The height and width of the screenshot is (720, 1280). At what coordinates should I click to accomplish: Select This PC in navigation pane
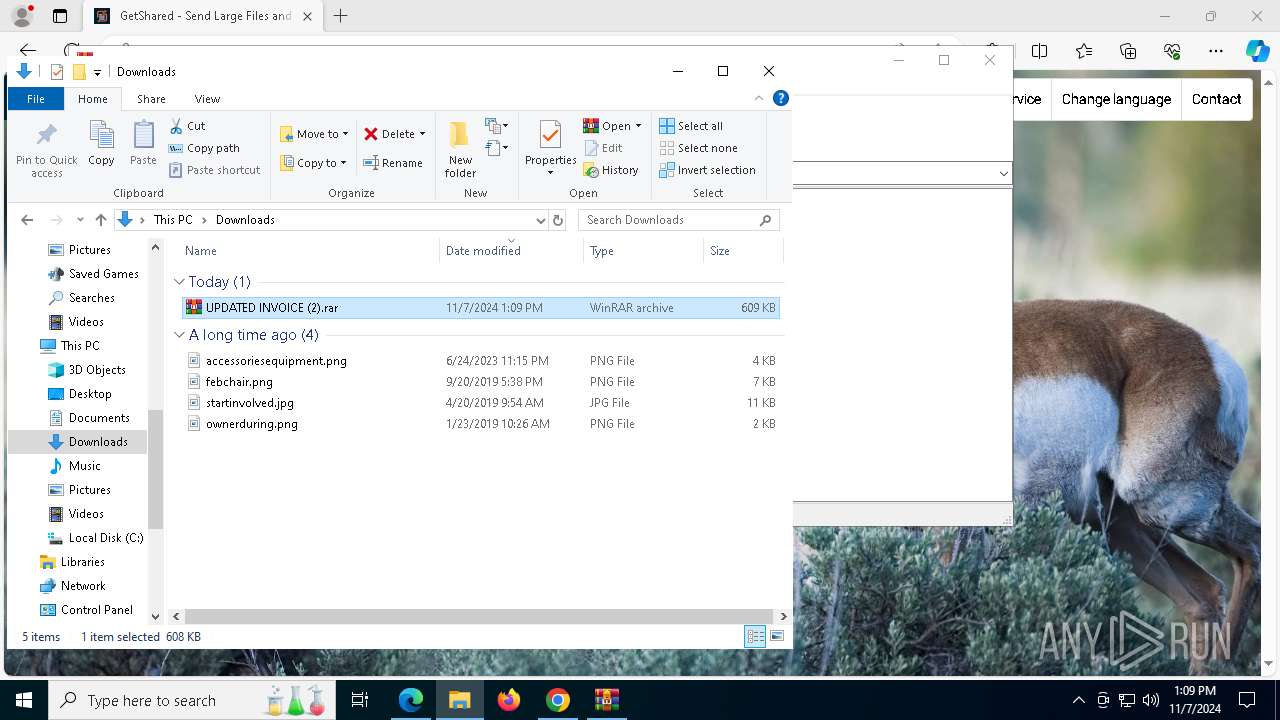pos(70,346)
